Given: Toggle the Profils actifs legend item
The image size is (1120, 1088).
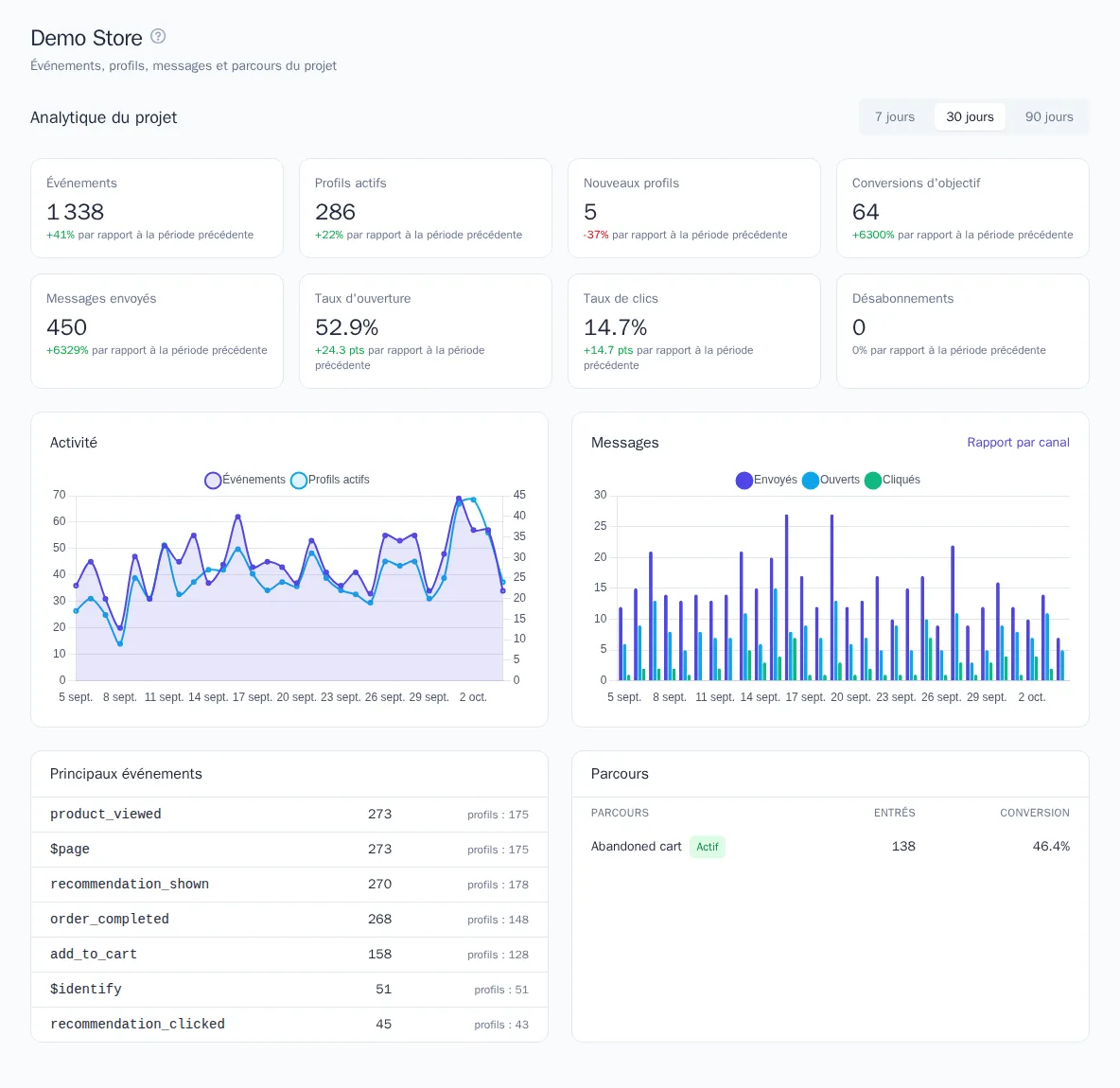Looking at the screenshot, I should tap(330, 480).
